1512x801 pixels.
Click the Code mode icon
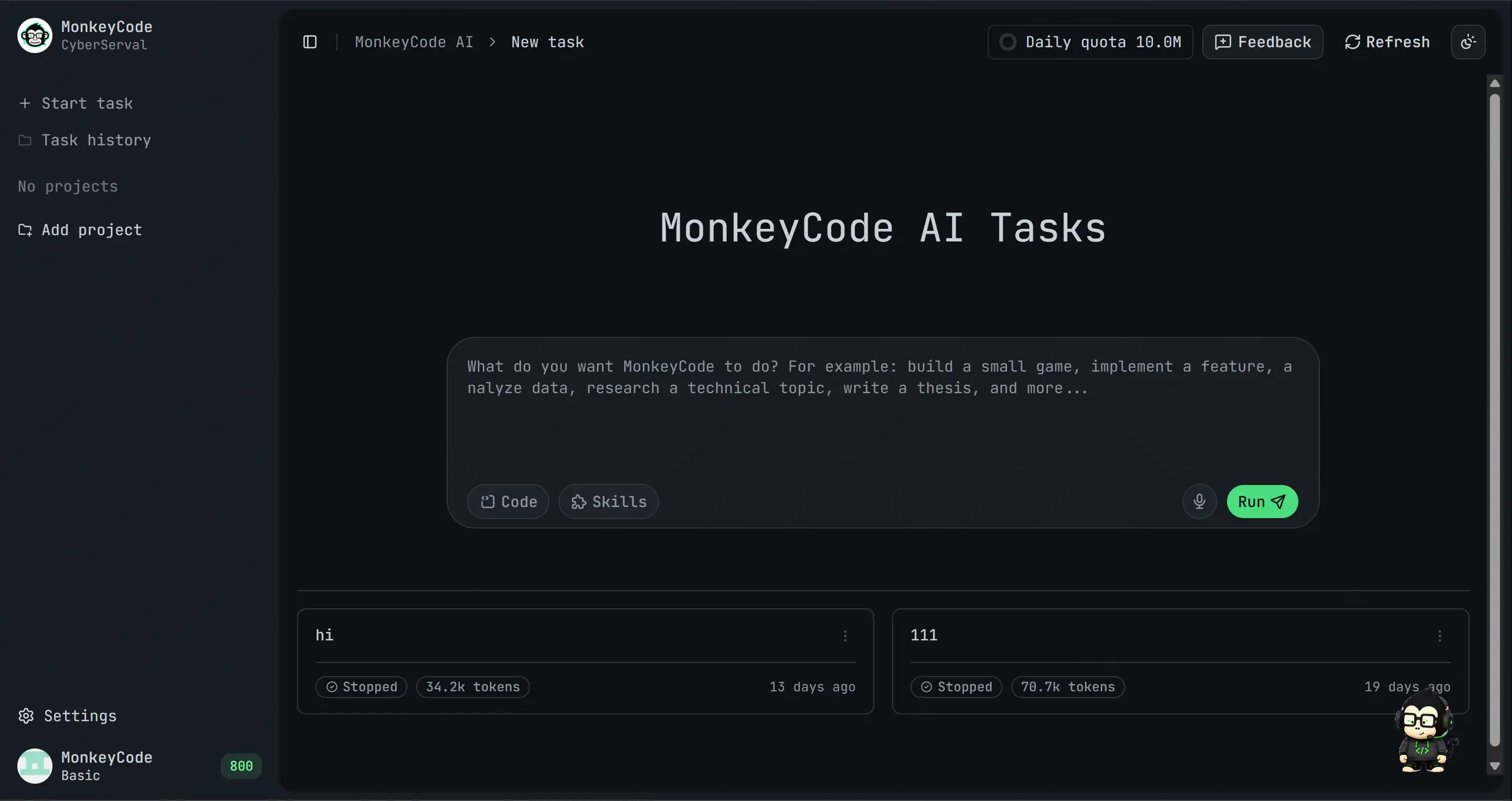click(x=487, y=501)
